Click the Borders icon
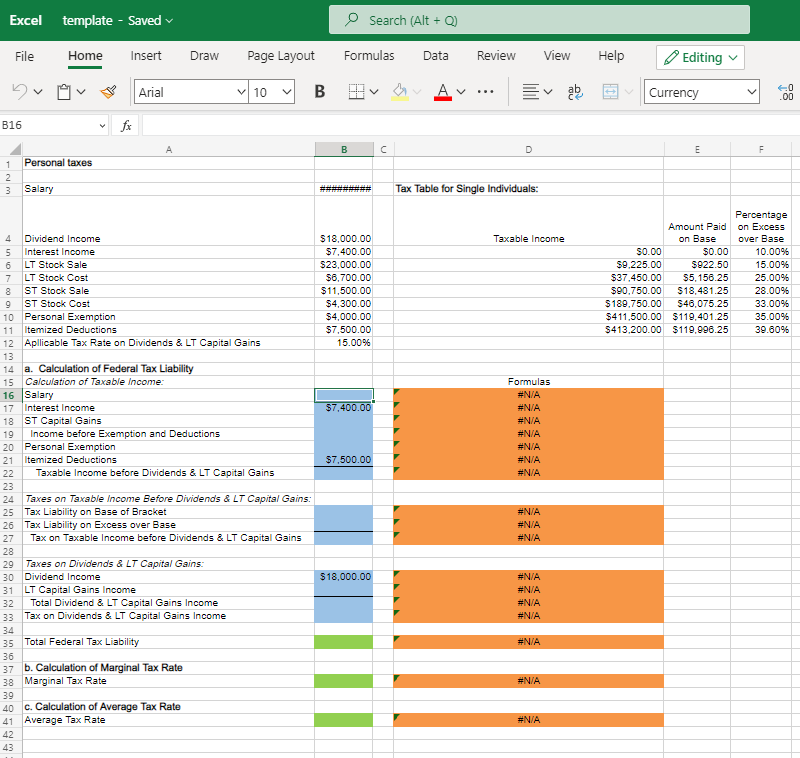The height and width of the screenshot is (758, 800). pos(356,92)
